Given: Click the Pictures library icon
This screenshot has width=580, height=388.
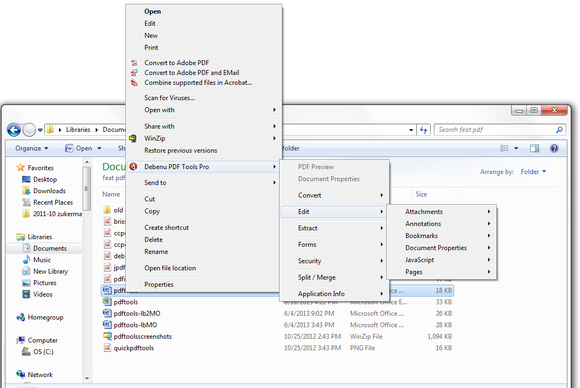Looking at the screenshot, I should tap(26, 283).
